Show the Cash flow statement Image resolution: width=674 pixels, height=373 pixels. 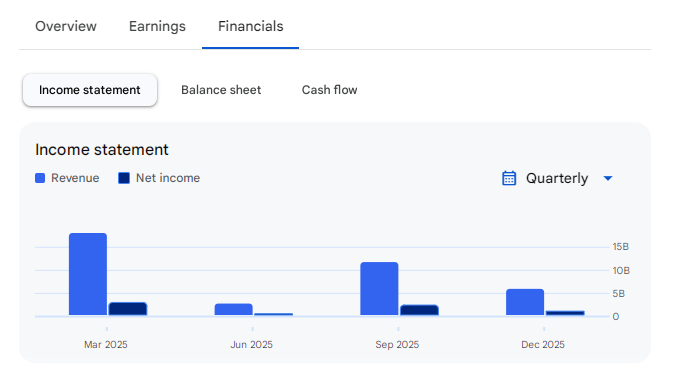tap(329, 90)
